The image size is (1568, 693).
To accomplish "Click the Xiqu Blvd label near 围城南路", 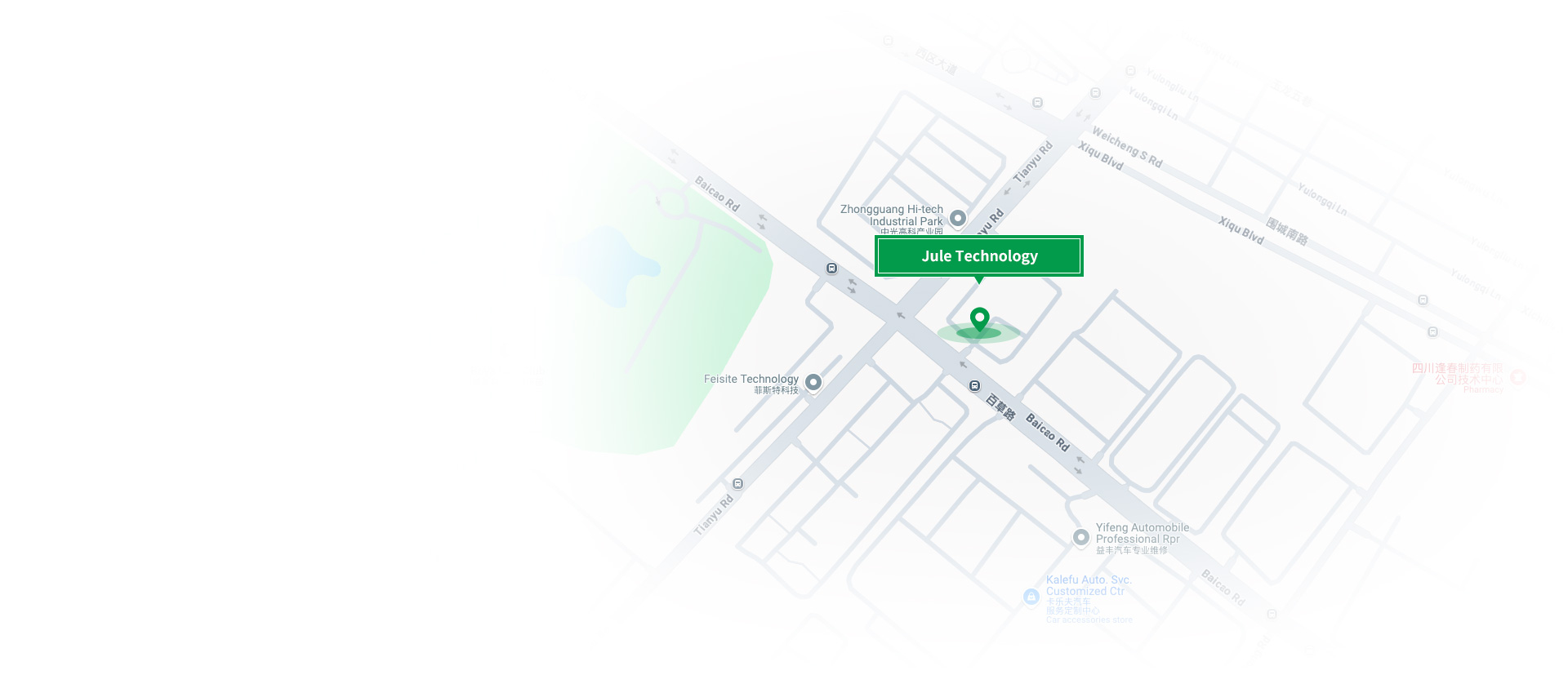I will [1241, 230].
